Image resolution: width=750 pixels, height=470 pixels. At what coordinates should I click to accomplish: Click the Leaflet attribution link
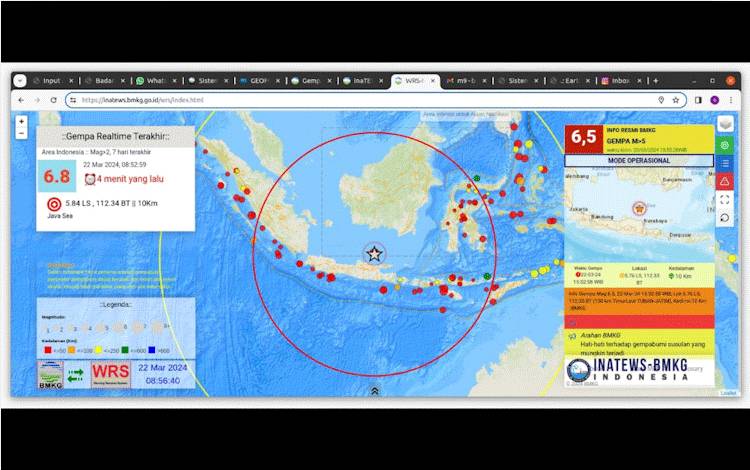[728, 393]
